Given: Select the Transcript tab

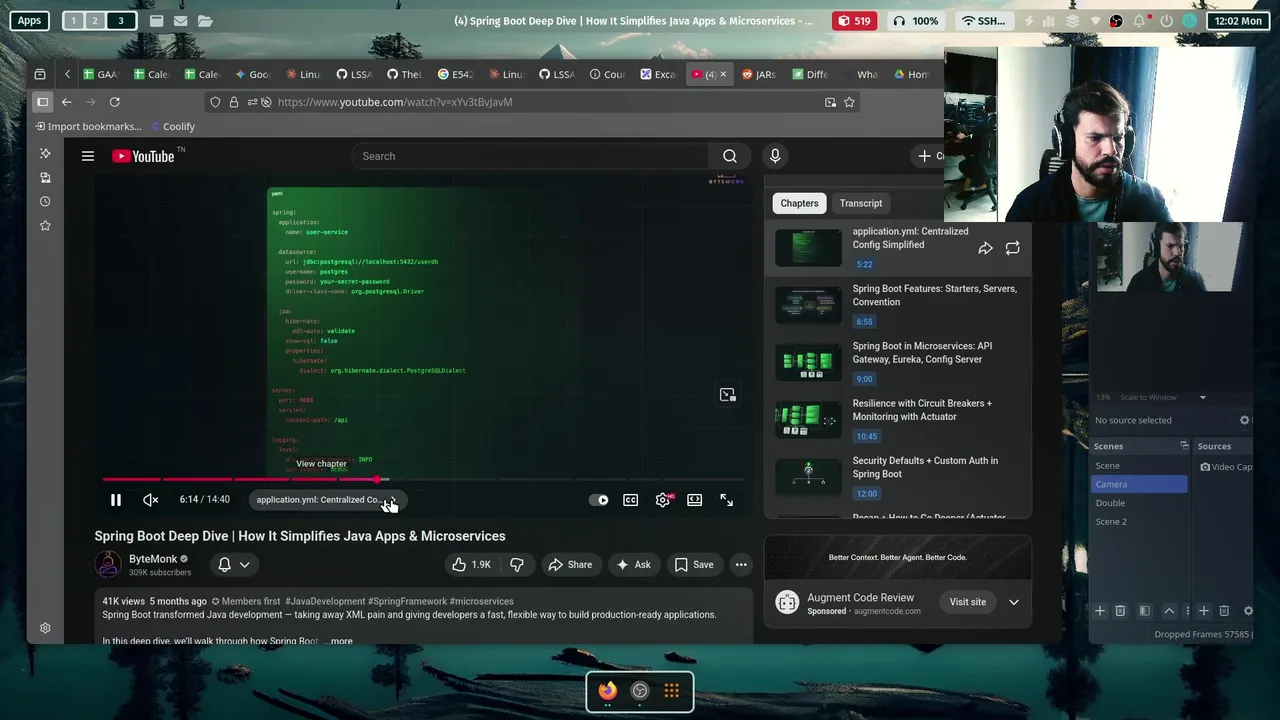Looking at the screenshot, I should pyautogui.click(x=861, y=203).
